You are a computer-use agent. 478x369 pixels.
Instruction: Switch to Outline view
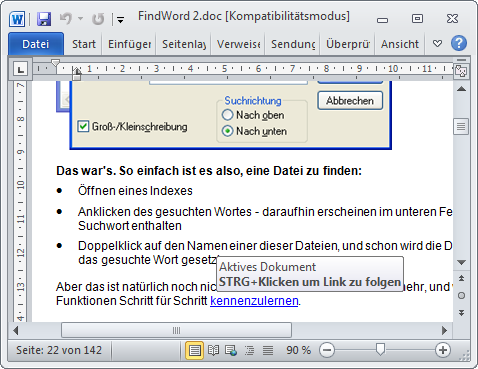coord(249,350)
